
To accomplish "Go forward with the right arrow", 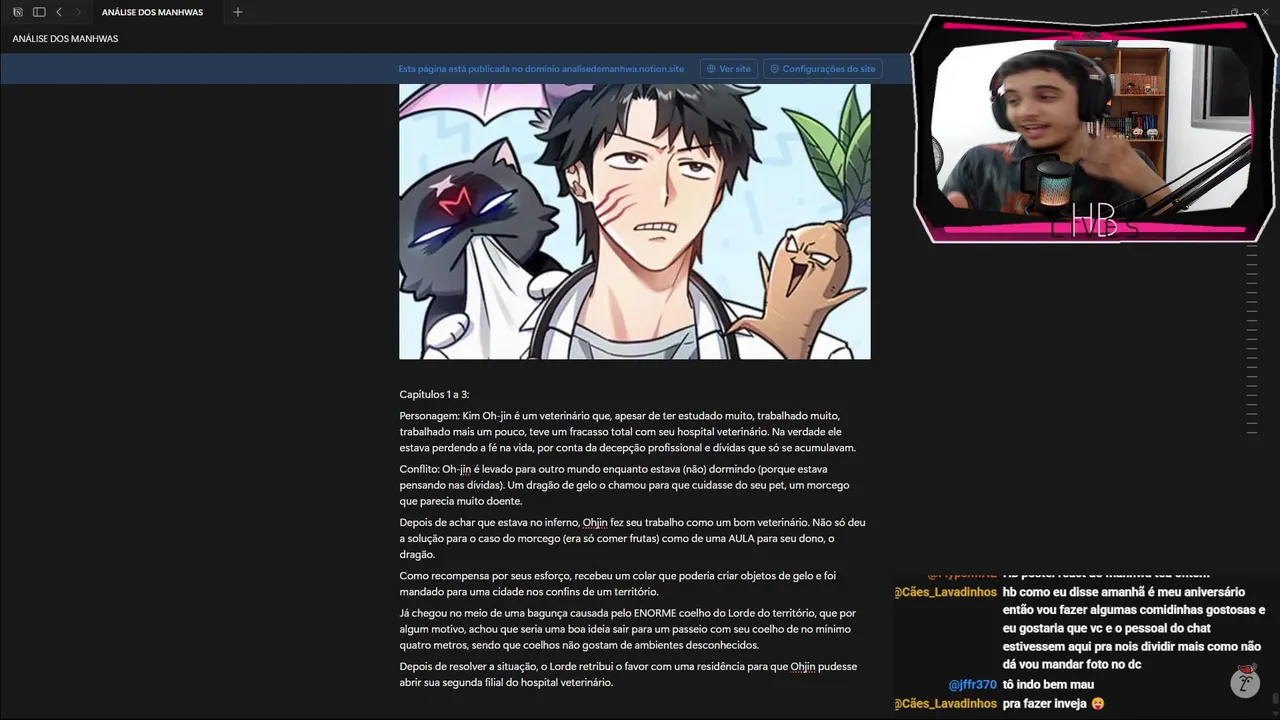I will (78, 12).
